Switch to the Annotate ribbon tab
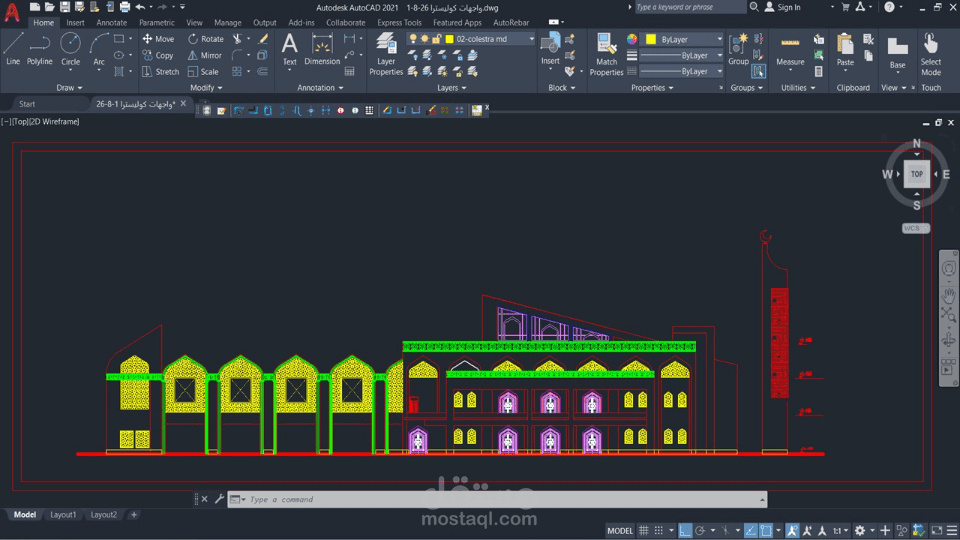Image resolution: width=960 pixels, height=540 pixels. [x=111, y=23]
